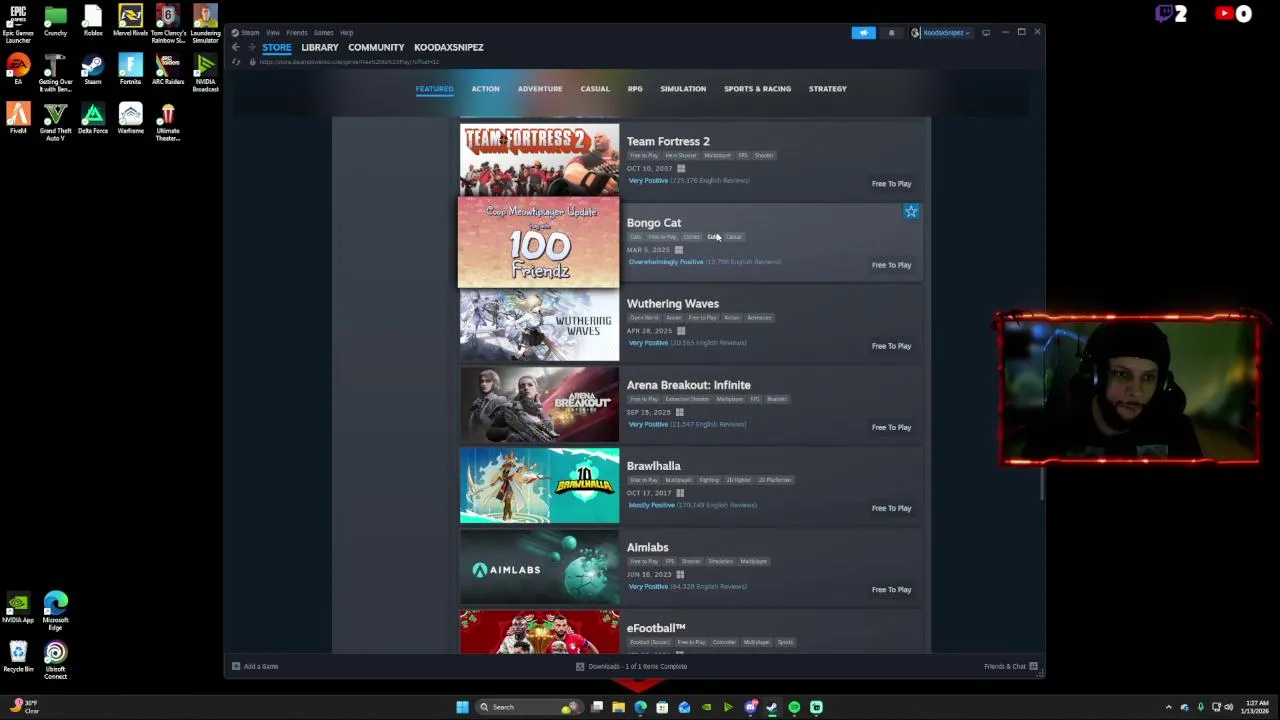1280x720 pixels.
Task: Launch Tom Clancy's Rainbow Six desktop icon
Action: (x=168, y=24)
